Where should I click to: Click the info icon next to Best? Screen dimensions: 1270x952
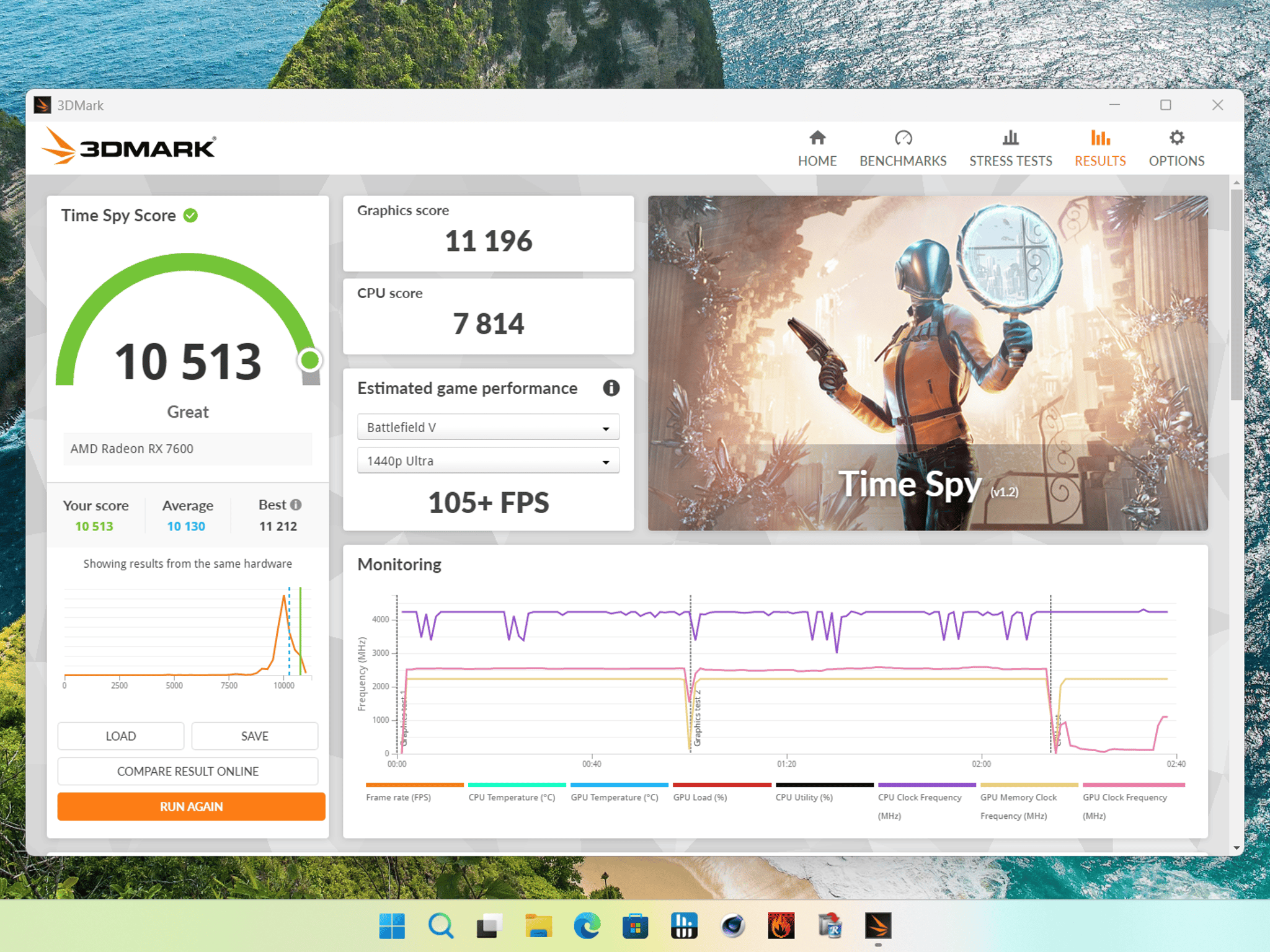tap(296, 505)
